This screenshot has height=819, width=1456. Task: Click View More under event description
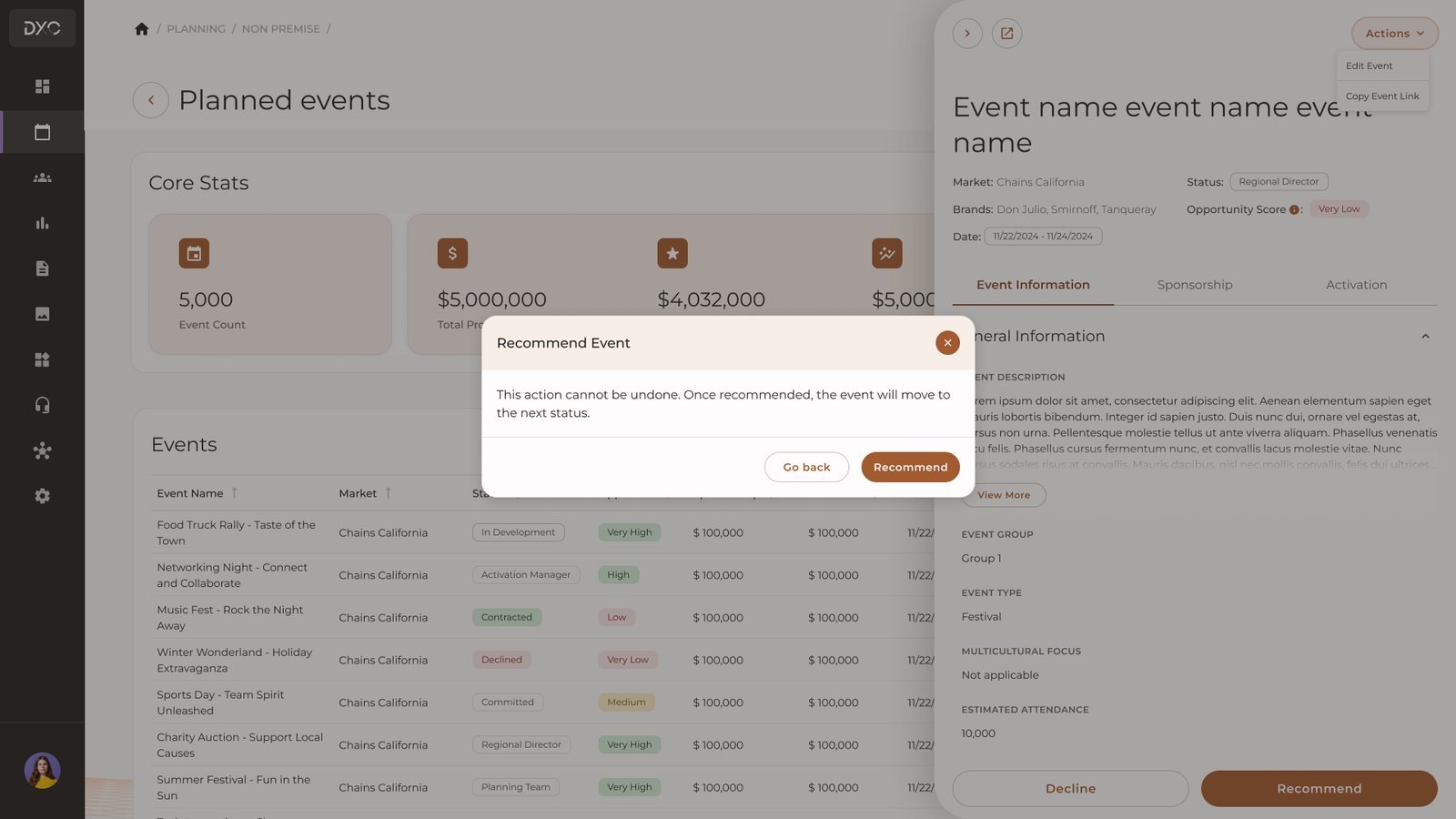click(x=1004, y=495)
